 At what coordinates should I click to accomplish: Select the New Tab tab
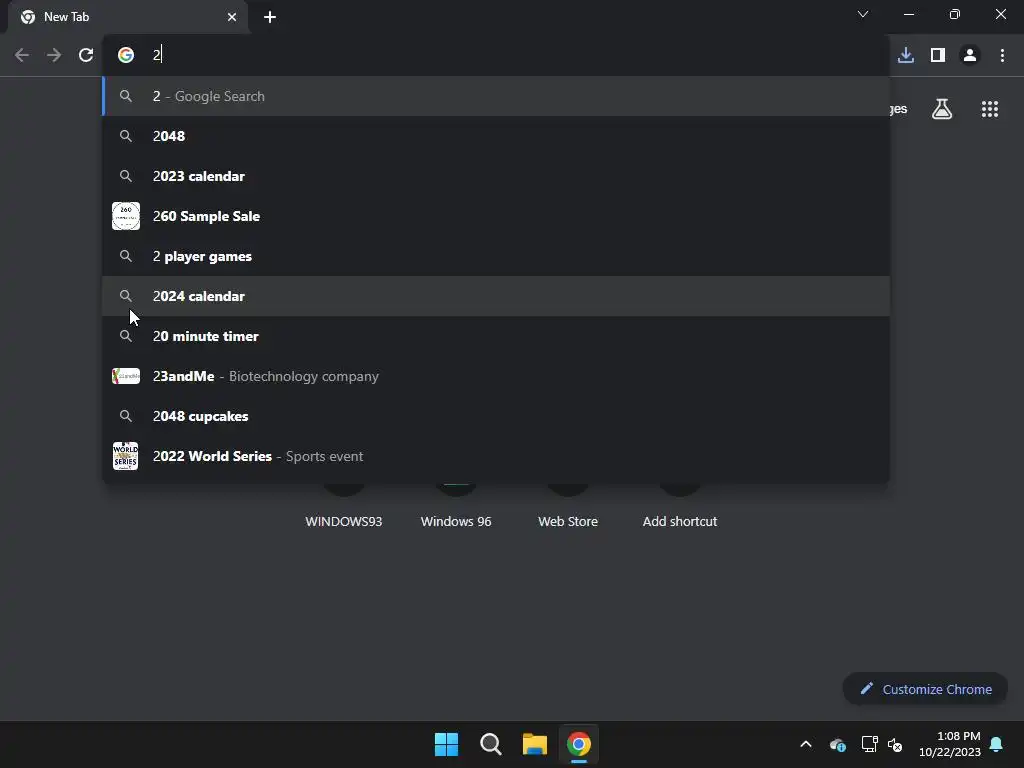tap(128, 17)
